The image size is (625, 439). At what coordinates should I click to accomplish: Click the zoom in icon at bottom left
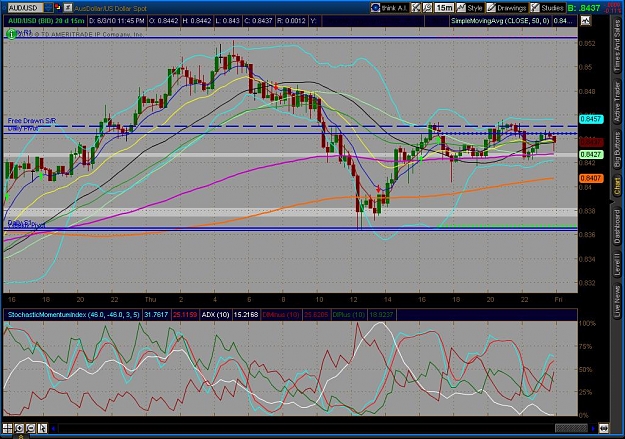(x=19, y=429)
